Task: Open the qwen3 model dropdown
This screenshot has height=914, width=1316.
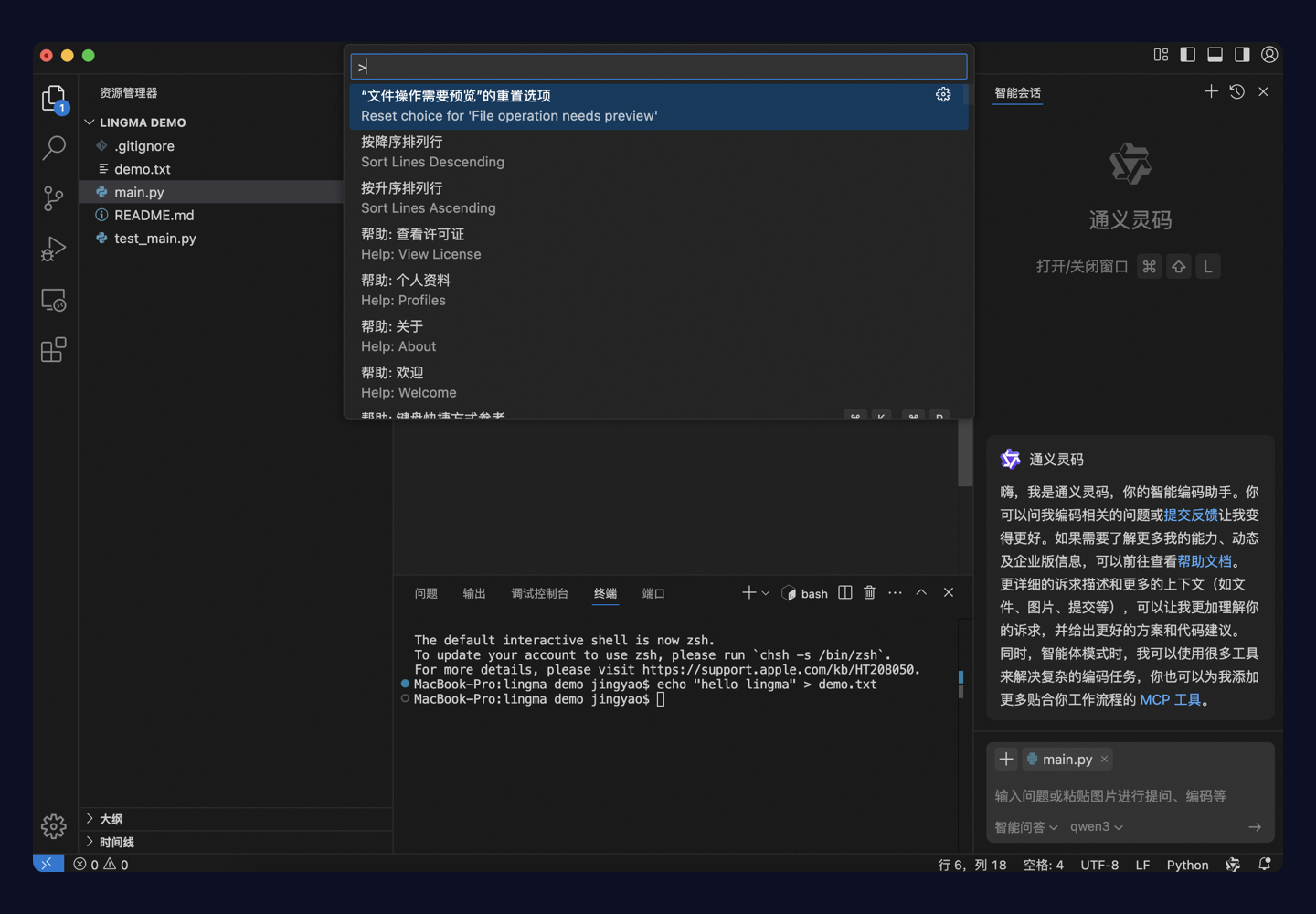Action: pyautogui.click(x=1097, y=827)
